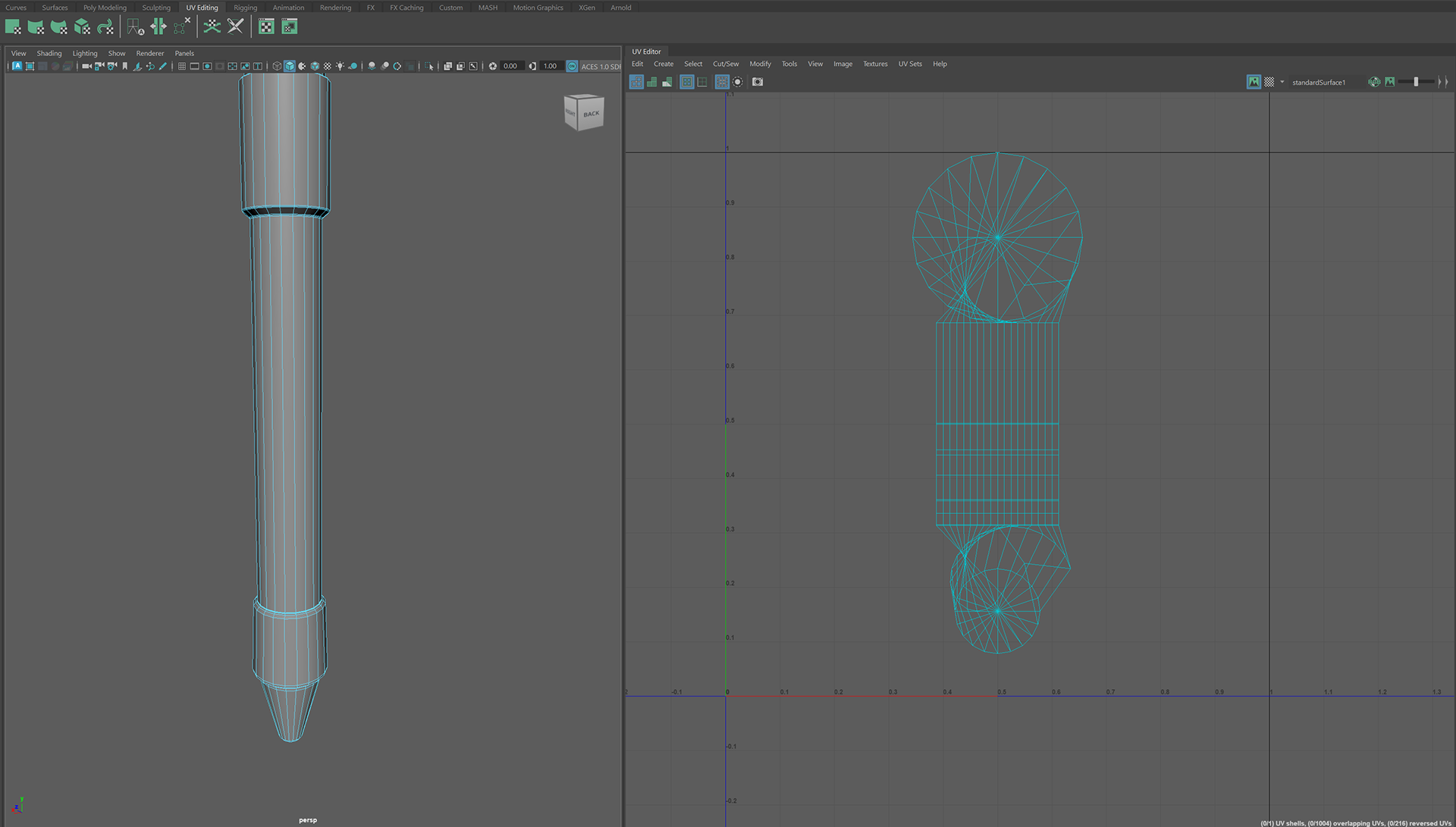Click the Lock Camera icon

(99, 66)
